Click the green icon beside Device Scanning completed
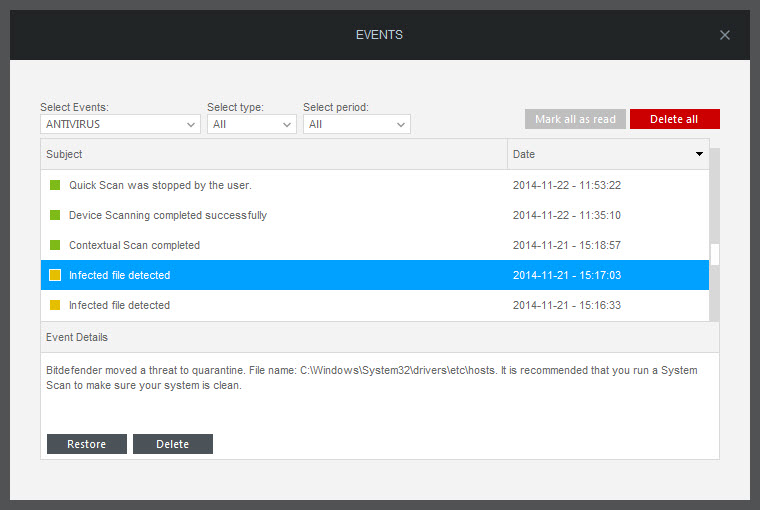The width and height of the screenshot is (760, 510). pos(55,215)
